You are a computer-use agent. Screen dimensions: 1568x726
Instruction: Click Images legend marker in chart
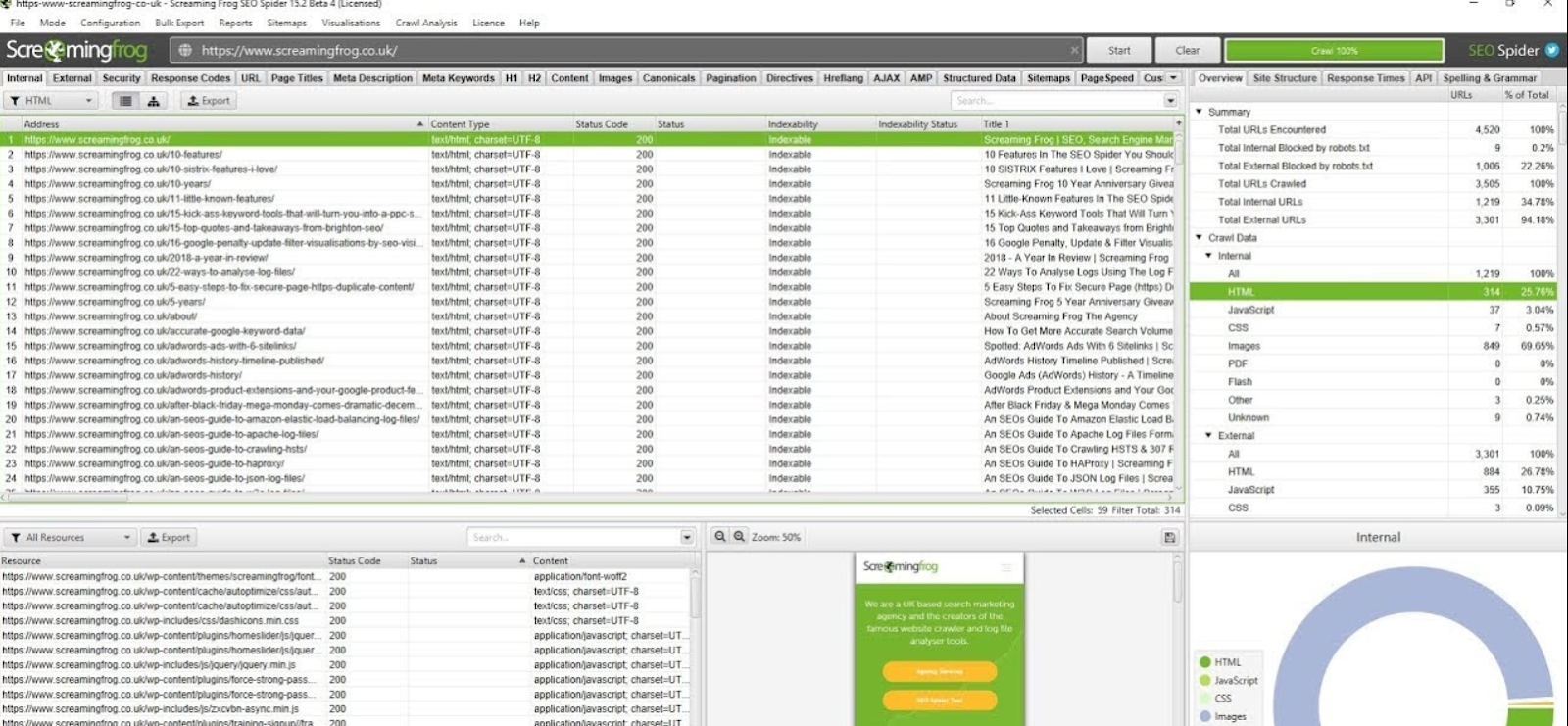click(1205, 716)
